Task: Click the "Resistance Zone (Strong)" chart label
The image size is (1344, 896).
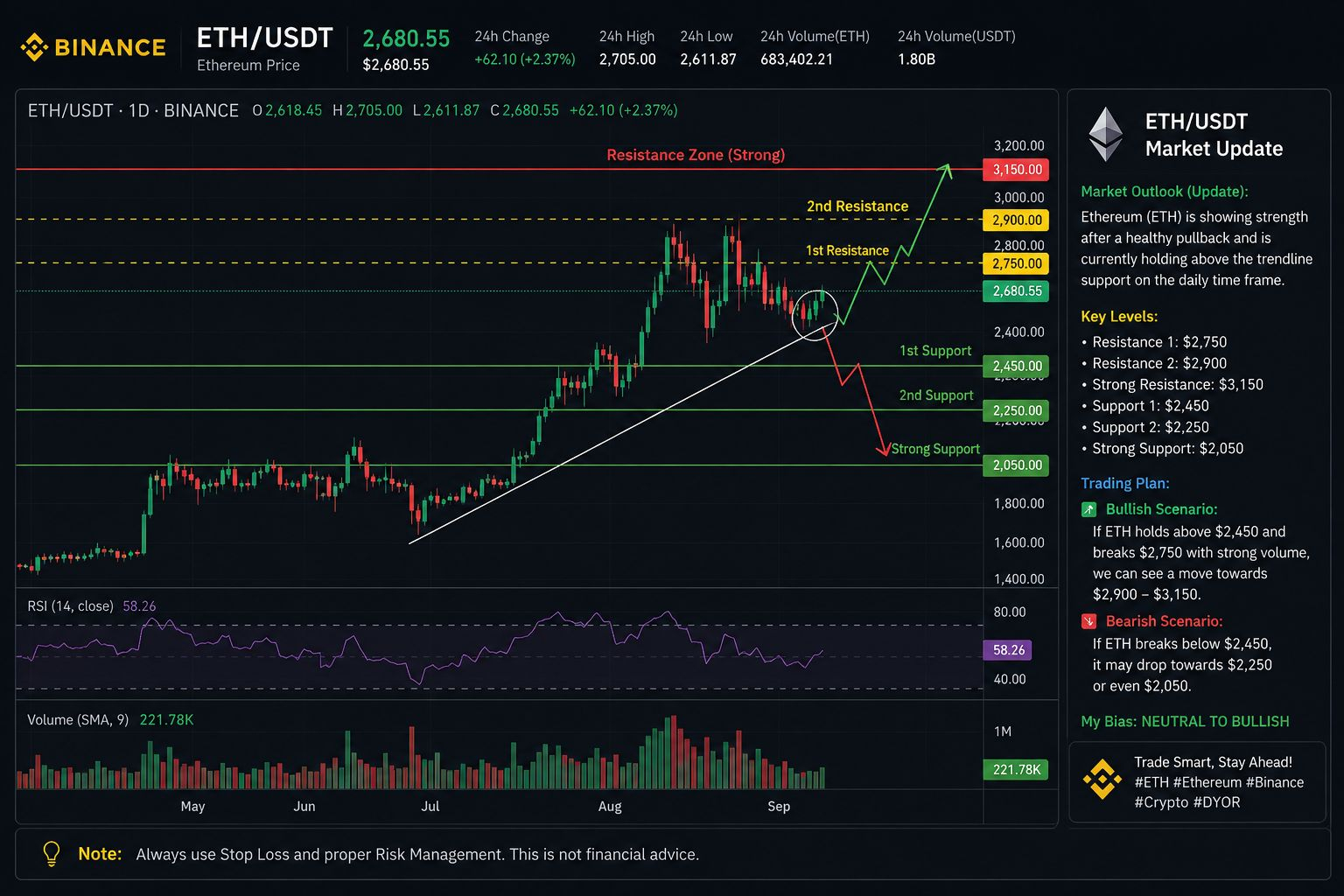Action: (696, 155)
